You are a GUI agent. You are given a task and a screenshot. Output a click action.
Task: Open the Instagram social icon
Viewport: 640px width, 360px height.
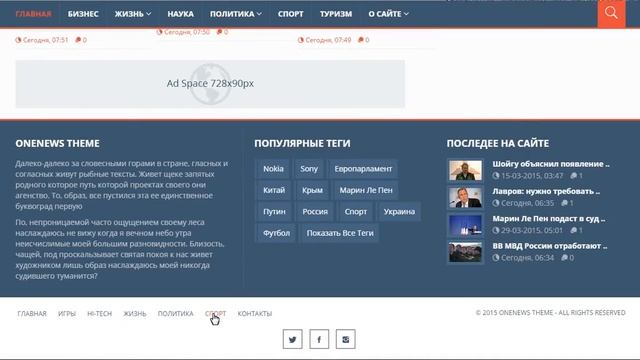pyautogui.click(x=346, y=339)
